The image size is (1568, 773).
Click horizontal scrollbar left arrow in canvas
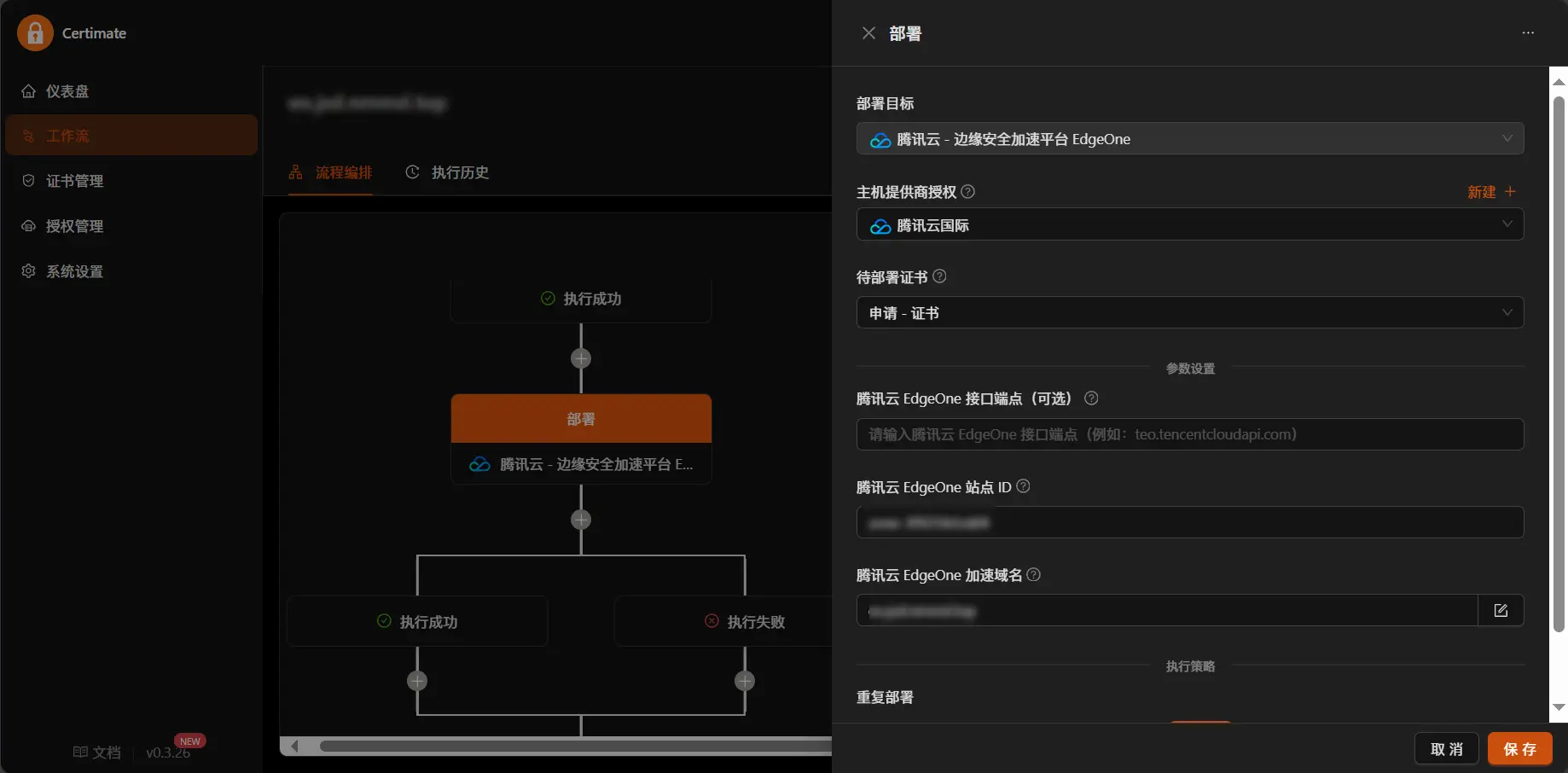294,747
